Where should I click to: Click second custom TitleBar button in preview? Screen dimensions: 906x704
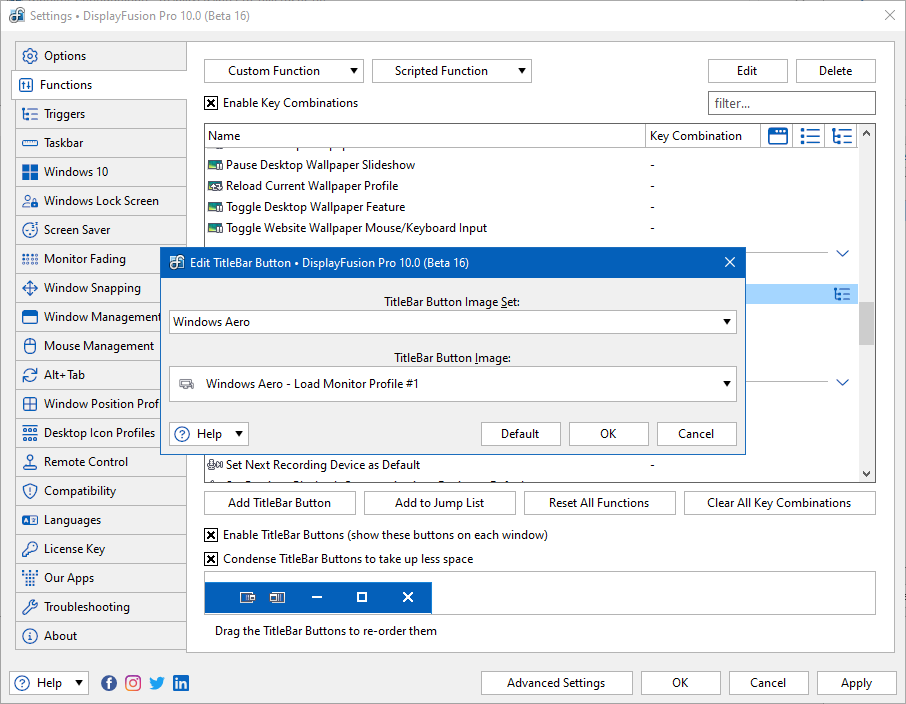point(277,597)
